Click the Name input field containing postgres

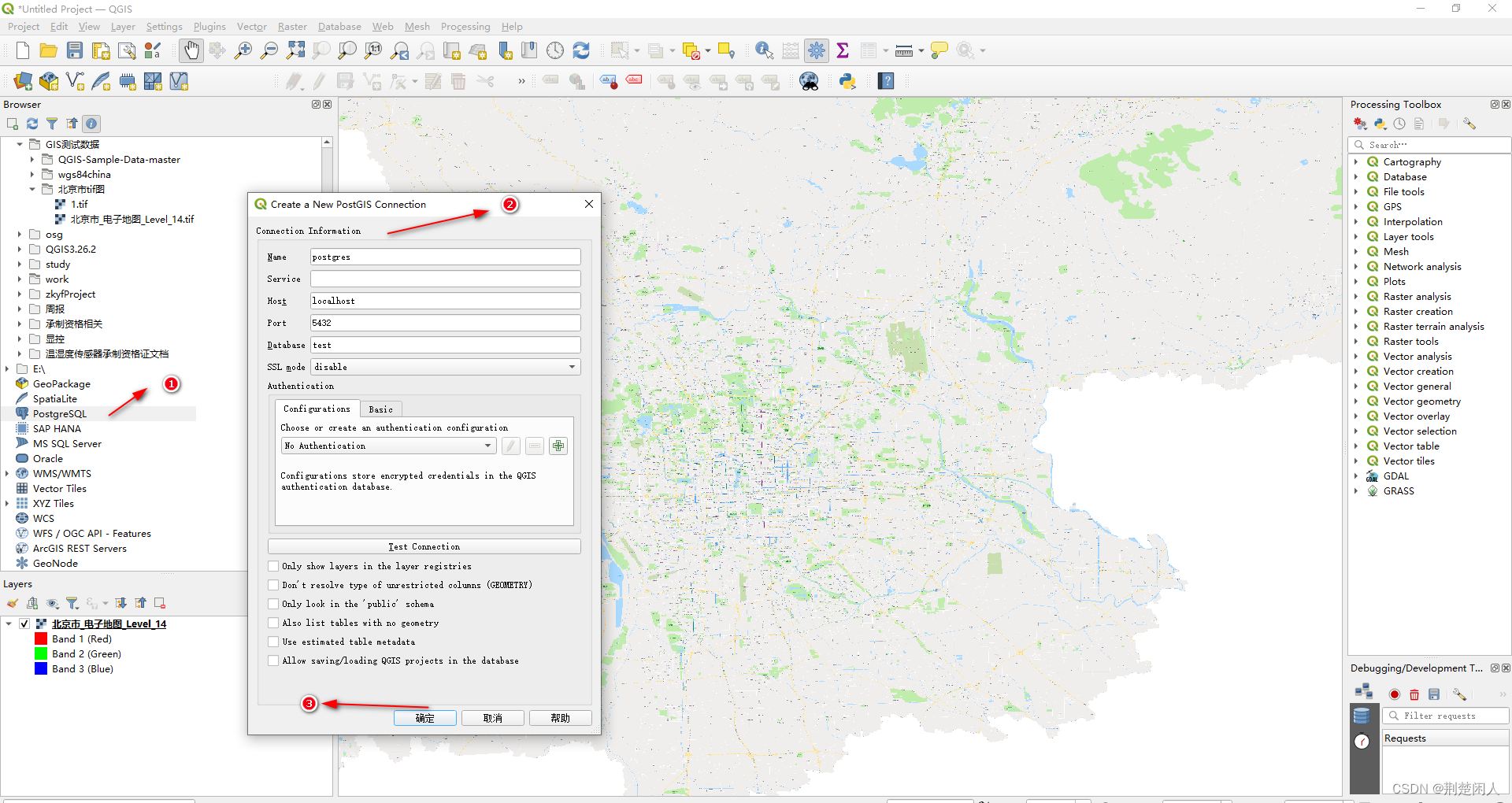(446, 257)
